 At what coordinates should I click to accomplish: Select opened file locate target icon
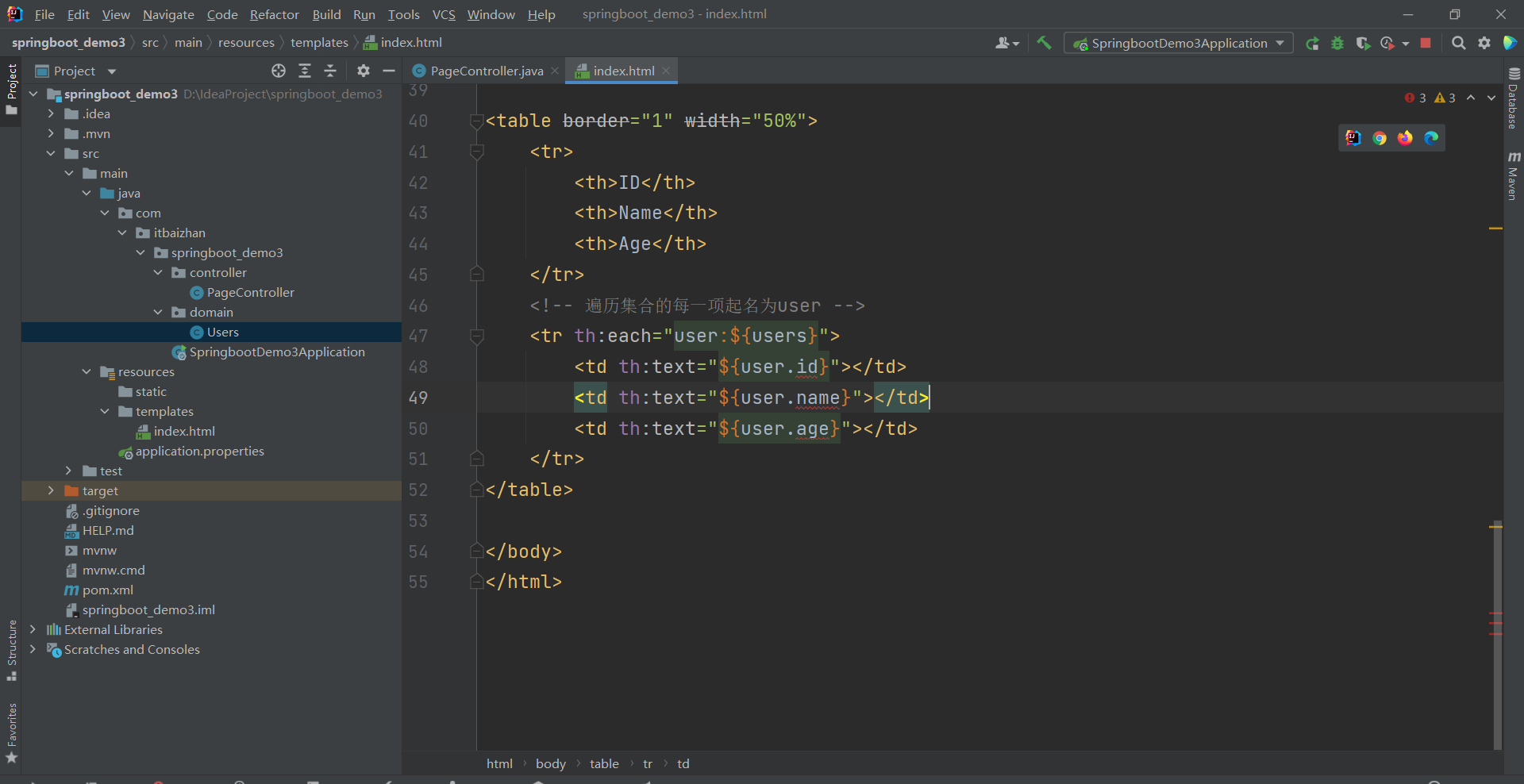[x=279, y=71]
